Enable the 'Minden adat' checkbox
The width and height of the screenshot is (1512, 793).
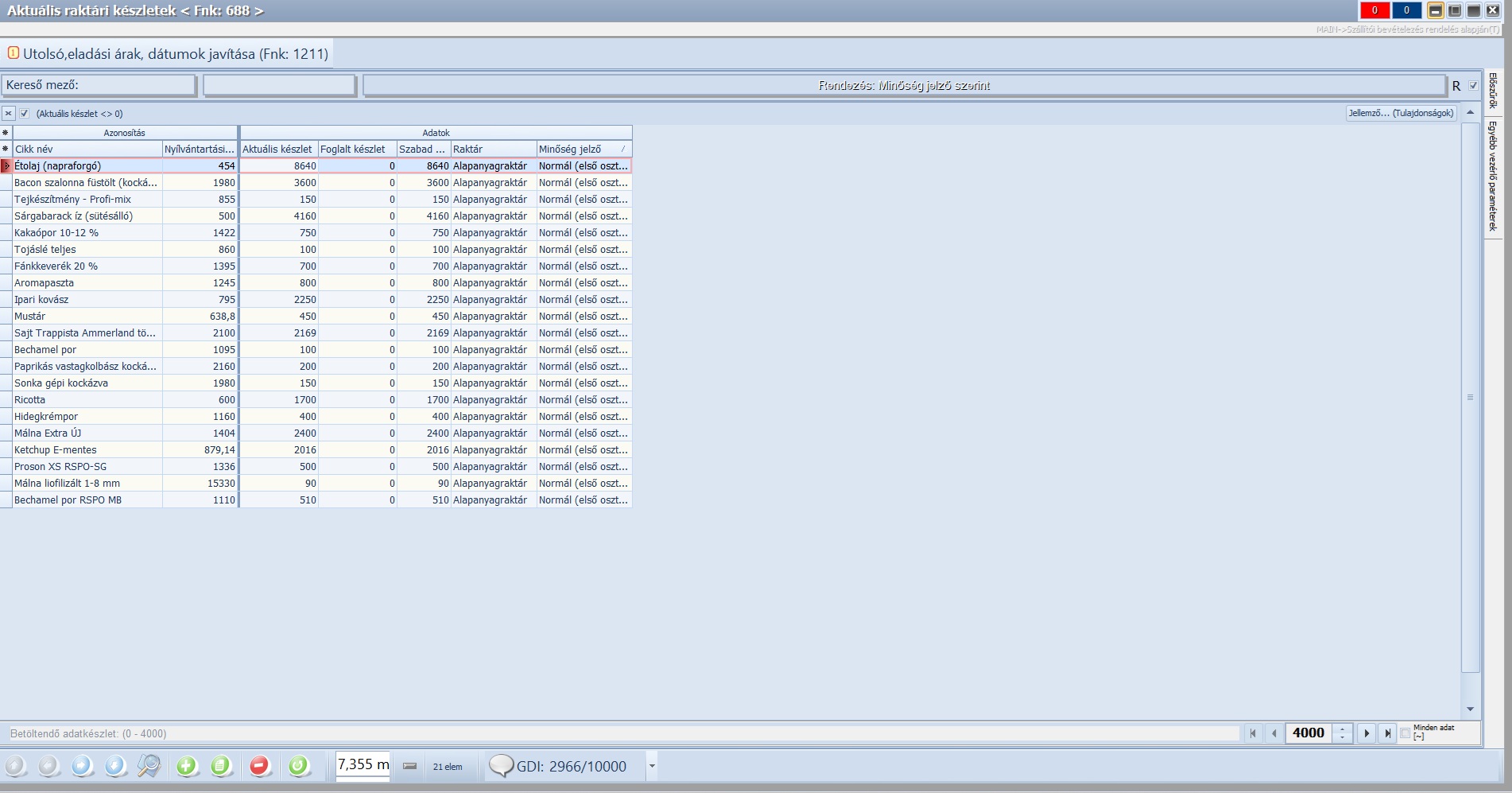tap(1405, 733)
